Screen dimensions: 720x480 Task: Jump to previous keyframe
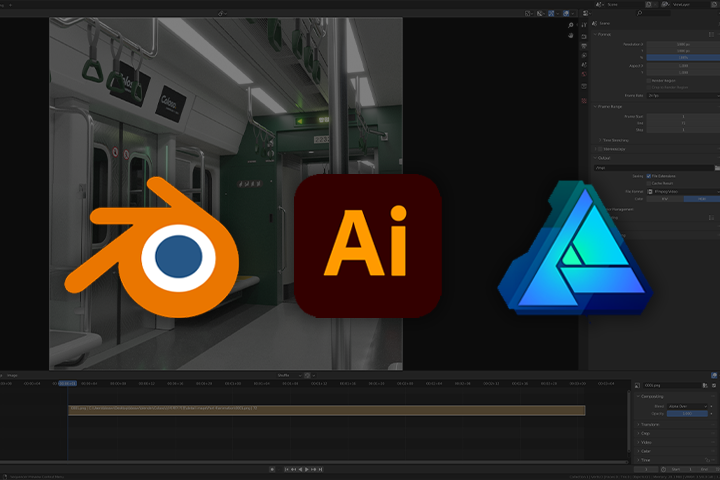tap(293, 469)
